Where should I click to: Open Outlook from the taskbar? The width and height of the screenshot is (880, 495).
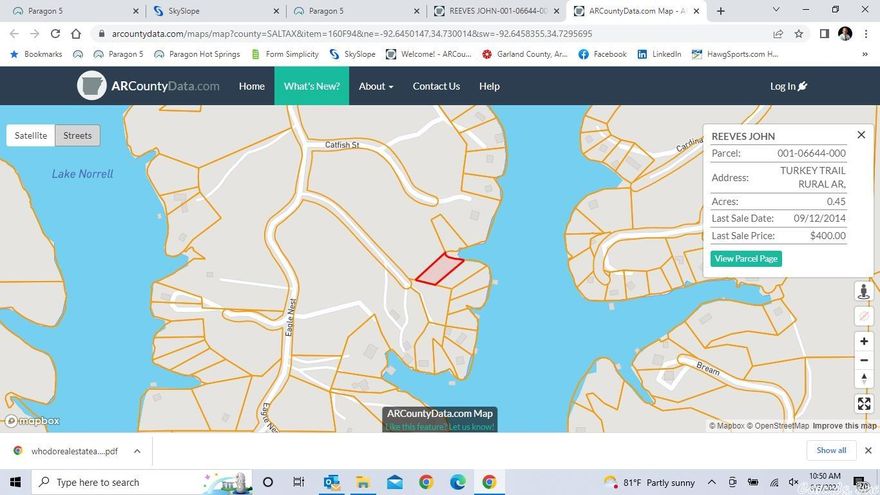click(x=331, y=482)
